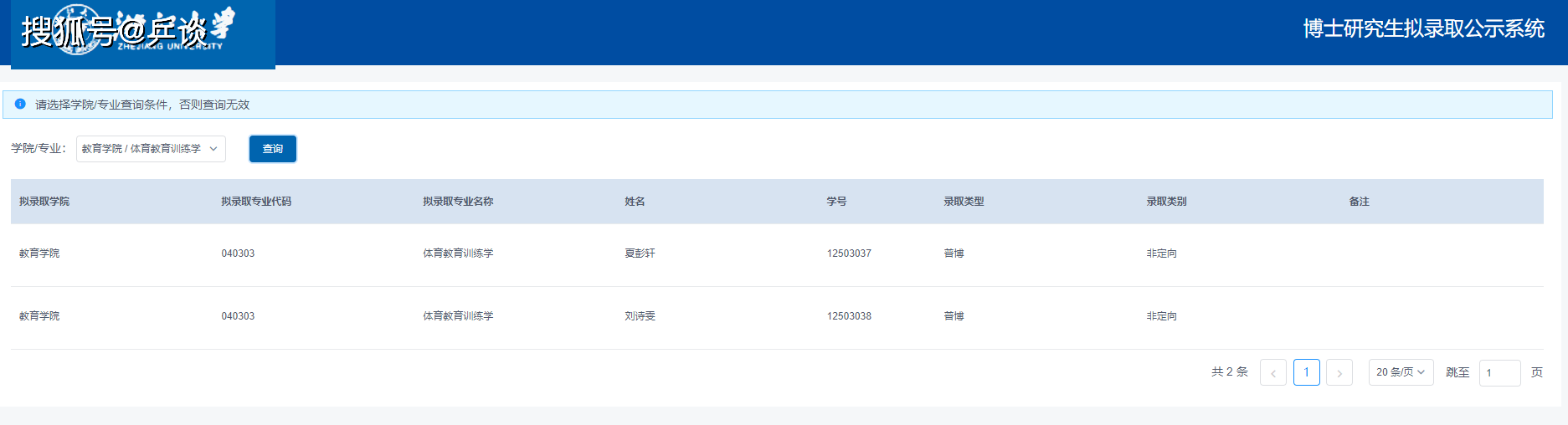The height and width of the screenshot is (425, 1568).
Task: Go to previous page arrow
Action: pyautogui.click(x=1273, y=372)
